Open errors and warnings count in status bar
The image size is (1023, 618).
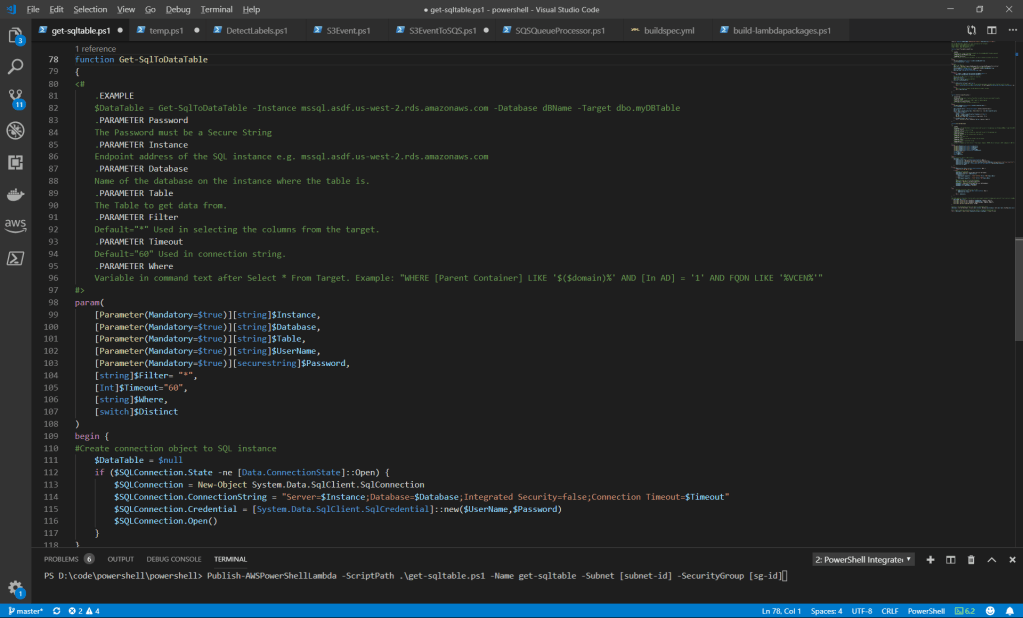[x=84, y=611]
